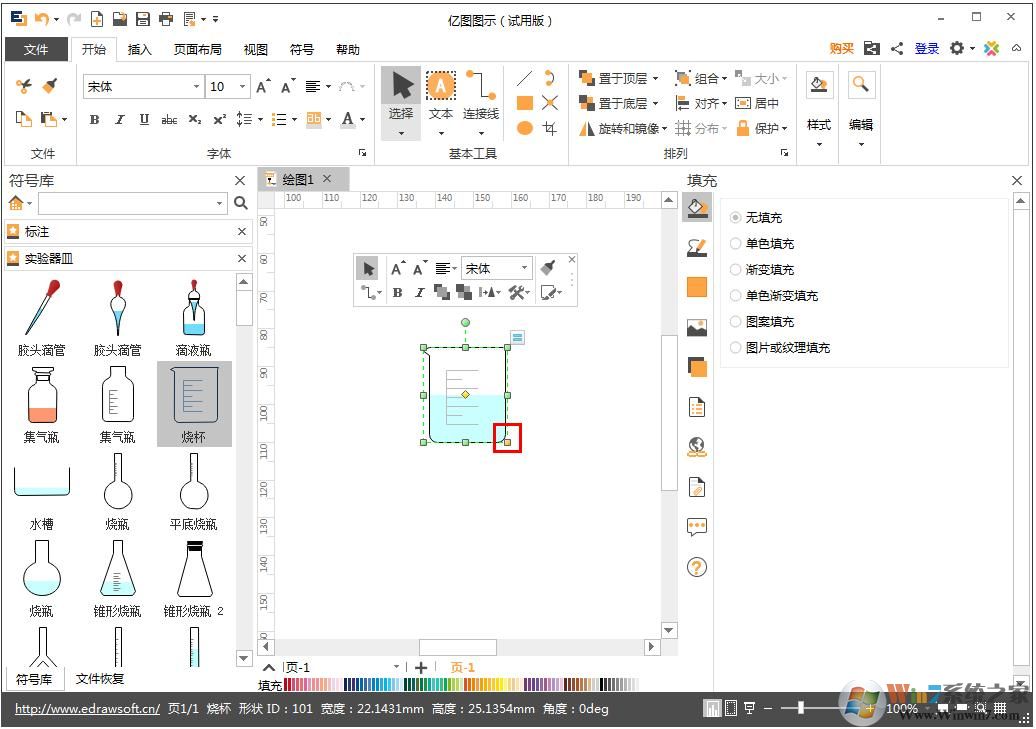Click the 登录 (Login) link

click(x=926, y=47)
